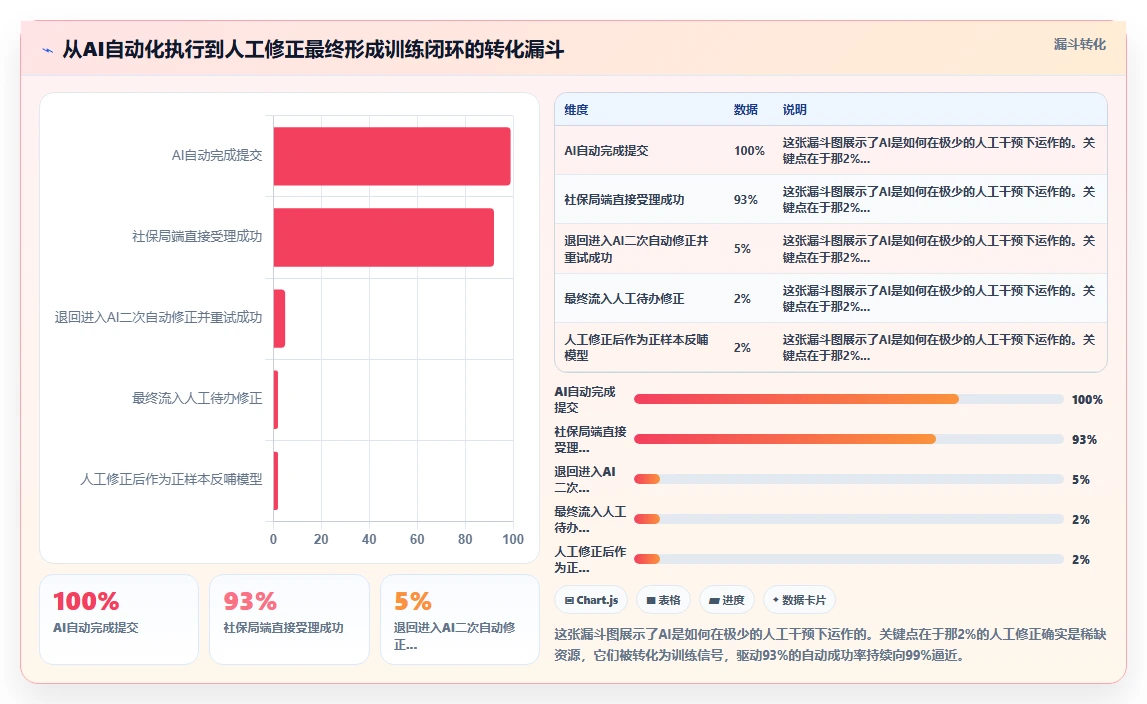Click the 最终流入人工待办修正 chart bar
The height and width of the screenshot is (704, 1147).
coord(276,400)
